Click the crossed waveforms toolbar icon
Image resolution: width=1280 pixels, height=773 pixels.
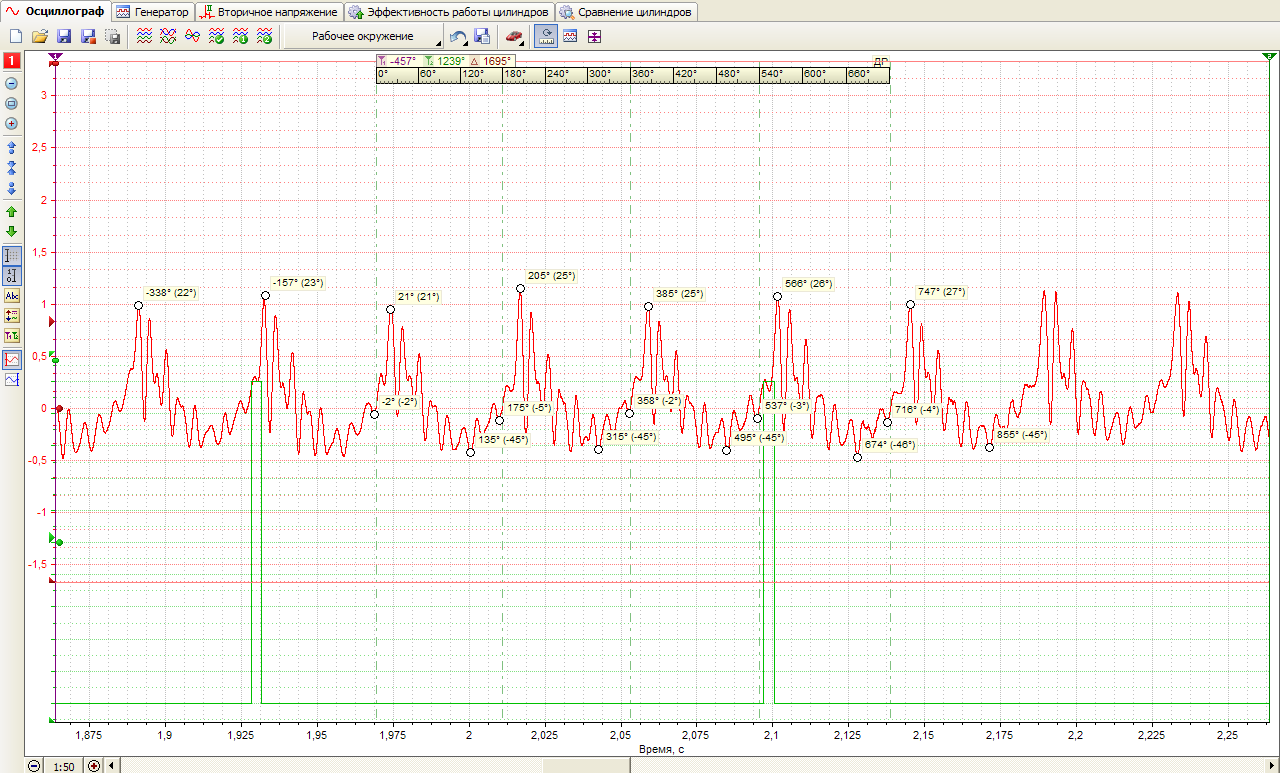168,37
